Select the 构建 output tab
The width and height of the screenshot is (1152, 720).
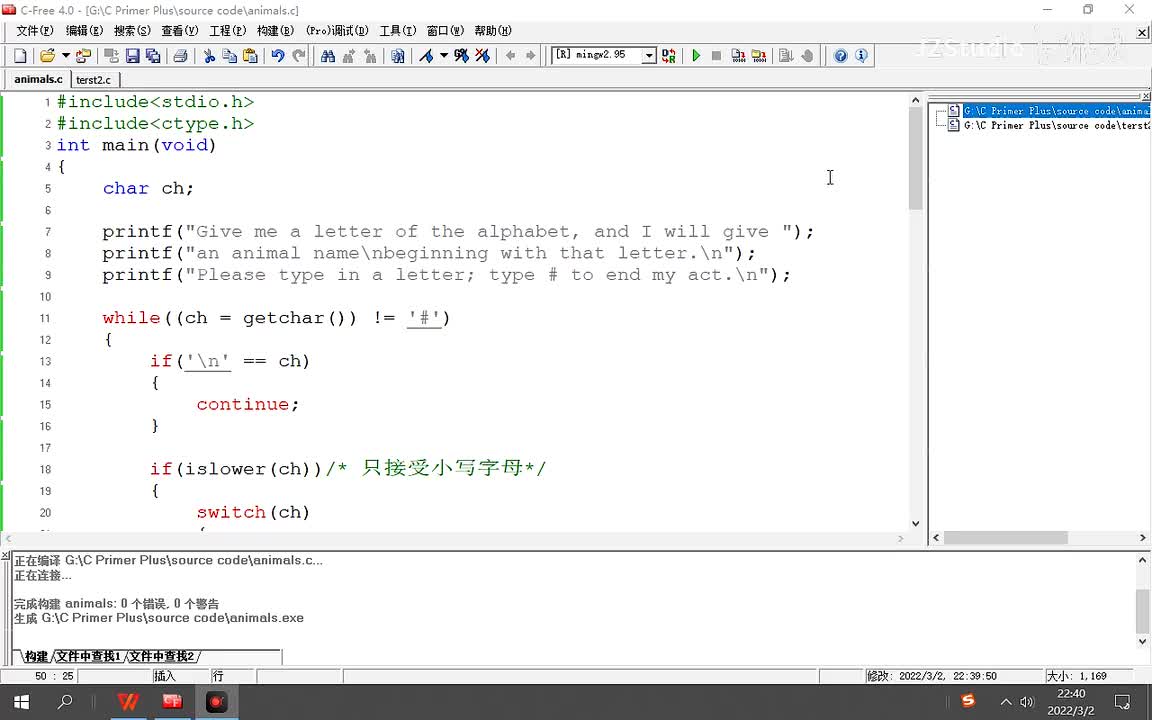click(x=36, y=656)
